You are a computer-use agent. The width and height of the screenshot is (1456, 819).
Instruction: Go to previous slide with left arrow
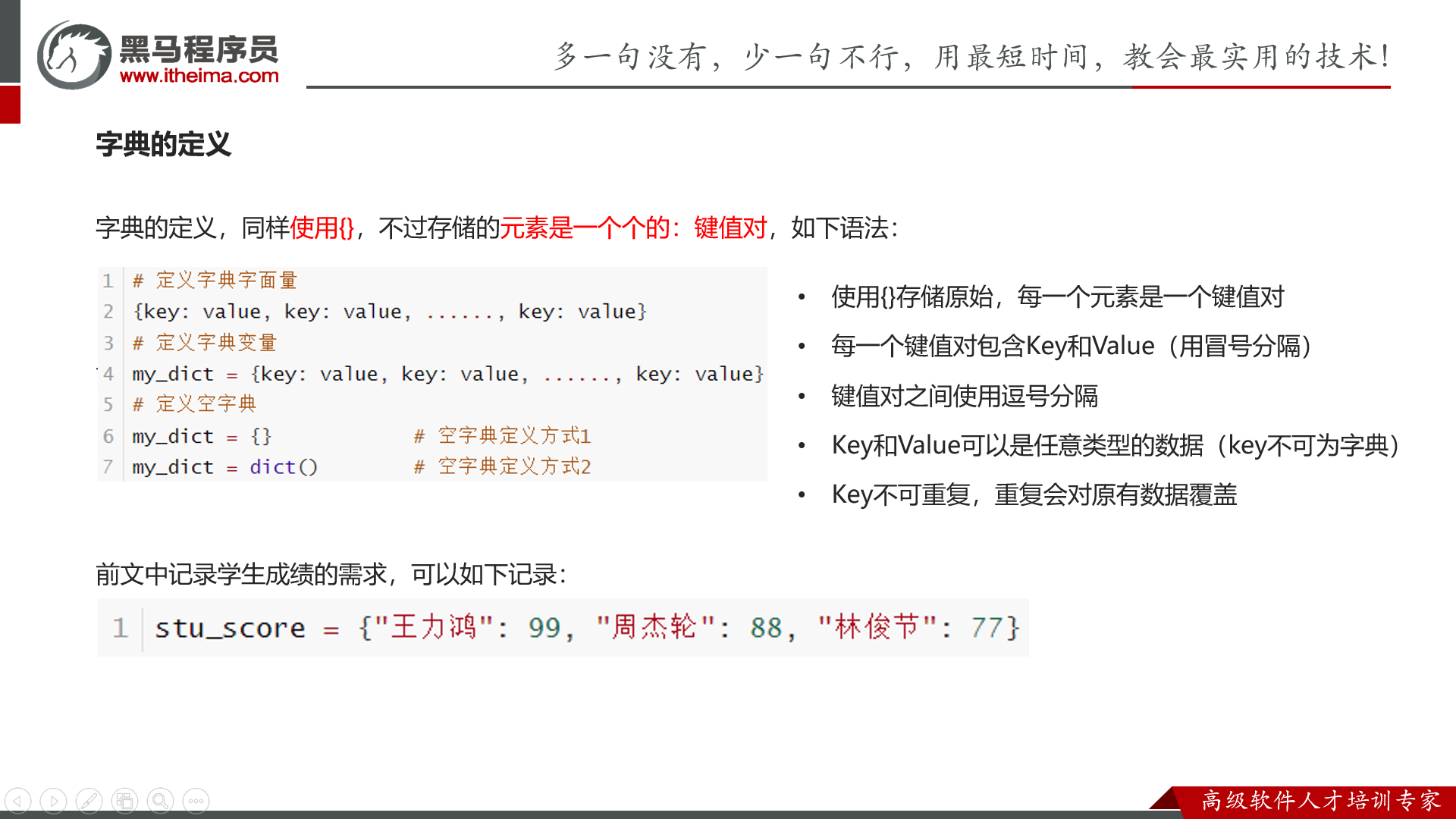[x=17, y=801]
